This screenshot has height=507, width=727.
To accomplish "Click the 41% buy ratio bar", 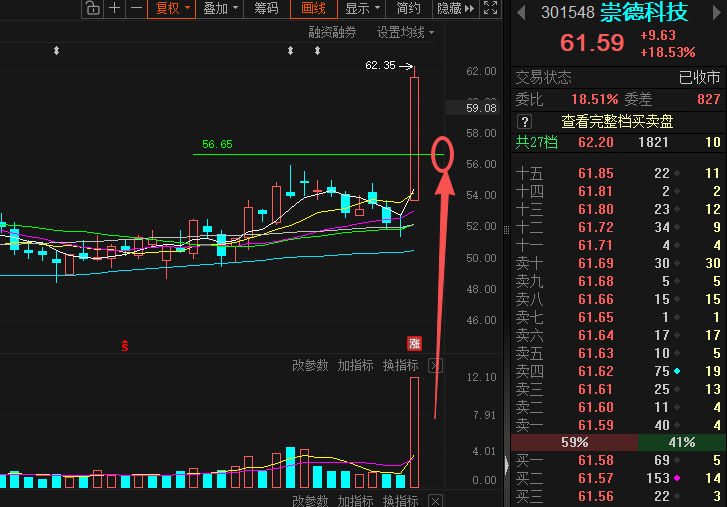I will tap(682, 442).
